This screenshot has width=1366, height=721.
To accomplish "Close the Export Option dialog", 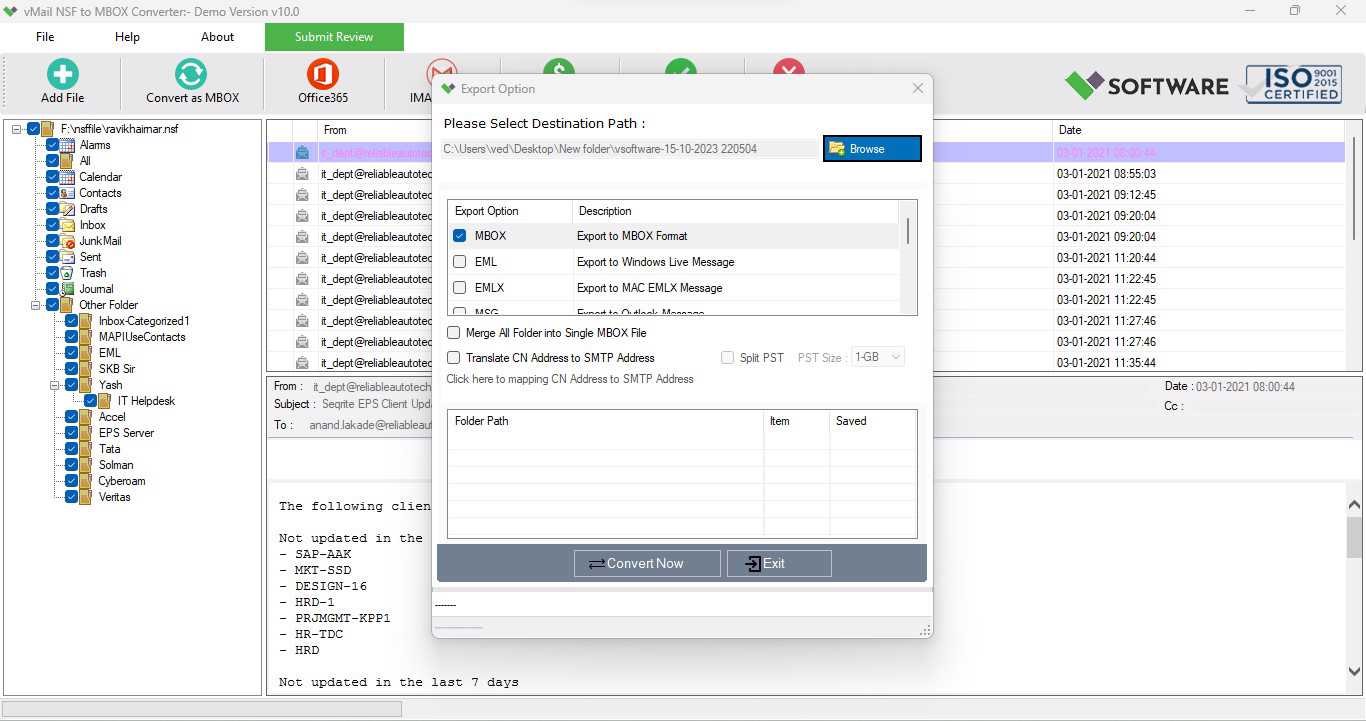I will (x=918, y=89).
